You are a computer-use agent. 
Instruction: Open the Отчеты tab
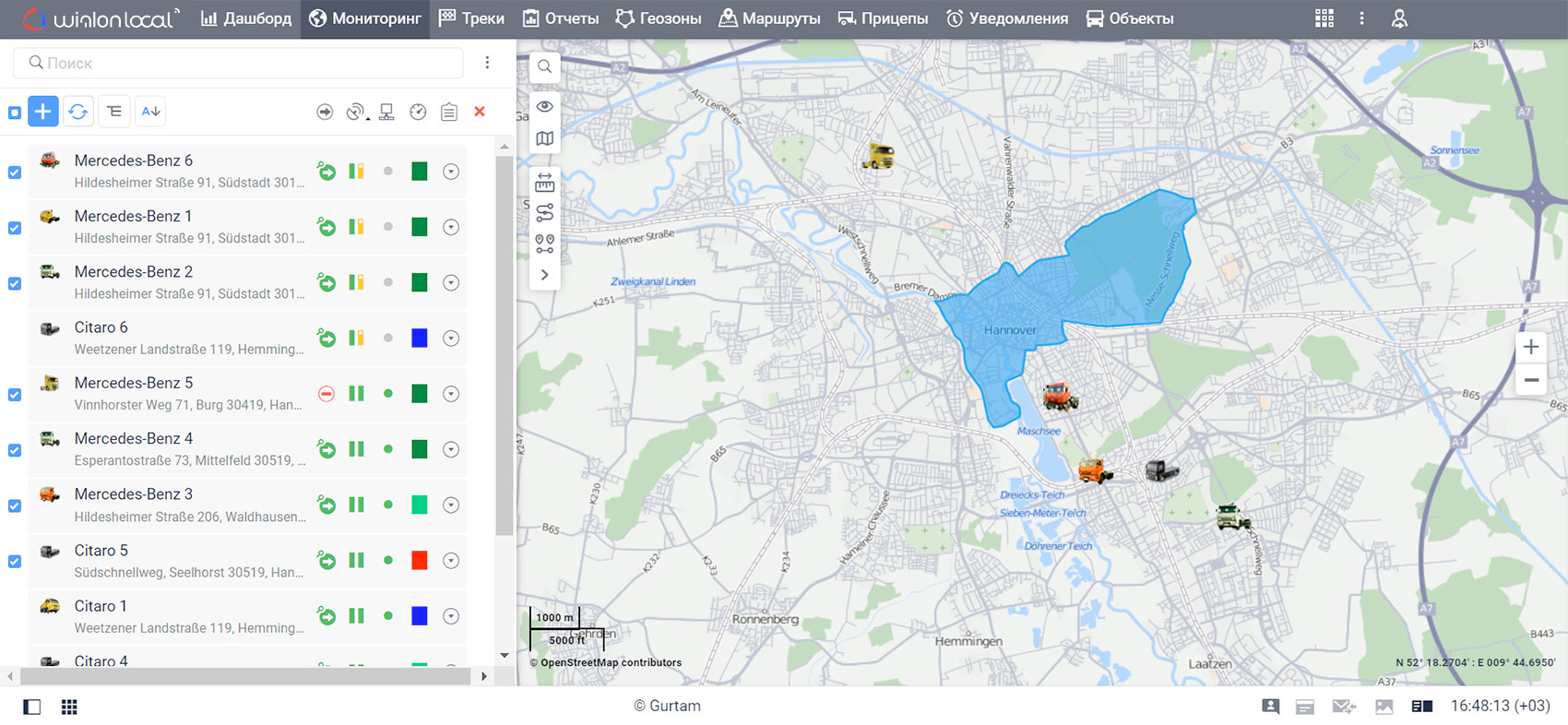pos(561,18)
